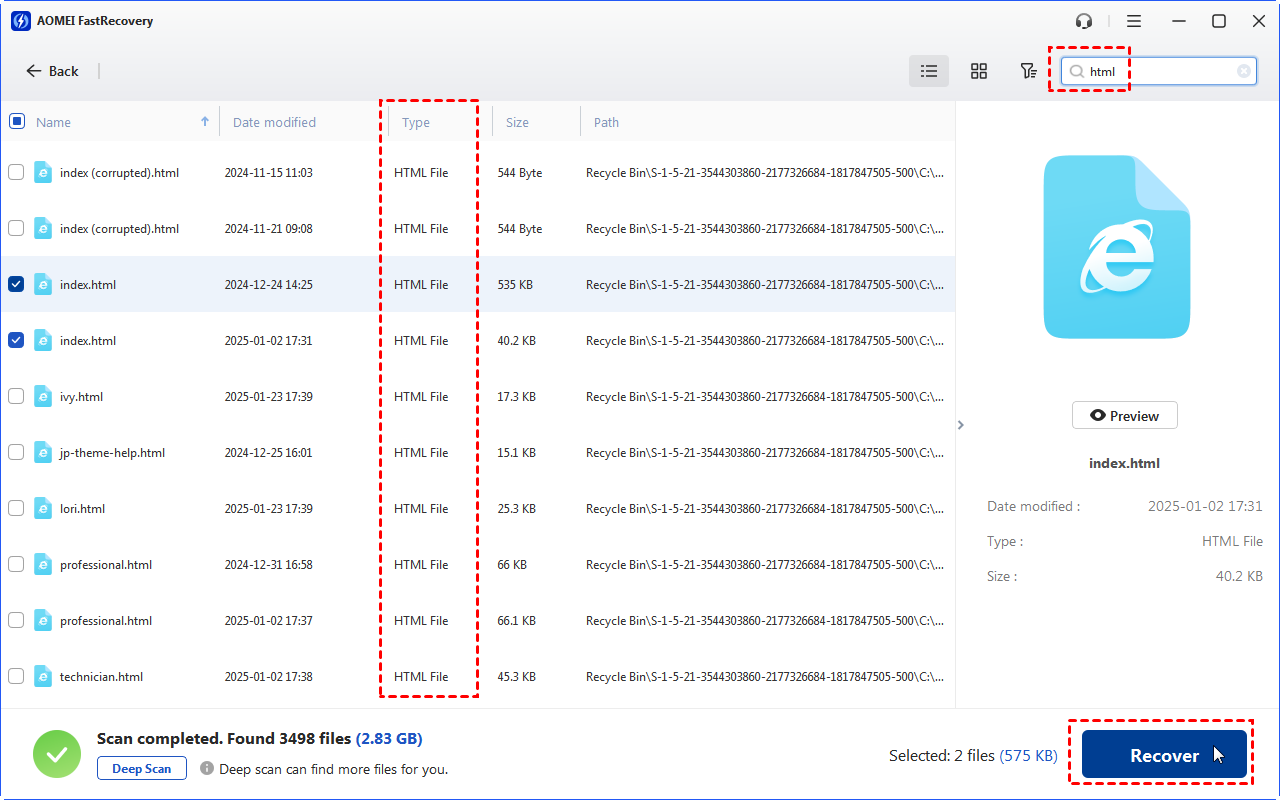Clear the search field with the X icon
1280x800 pixels.
1244,71
